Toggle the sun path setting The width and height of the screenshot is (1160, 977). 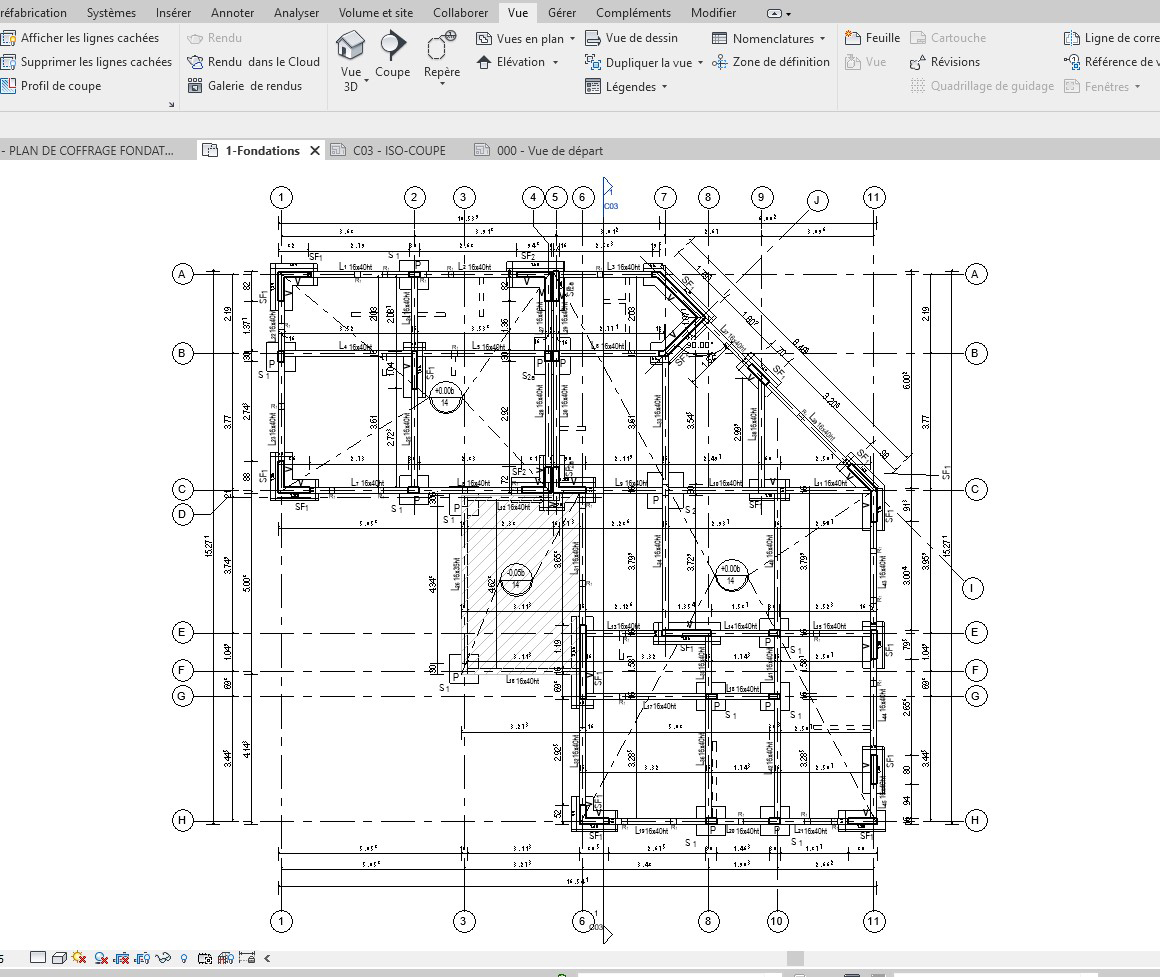pos(79,958)
